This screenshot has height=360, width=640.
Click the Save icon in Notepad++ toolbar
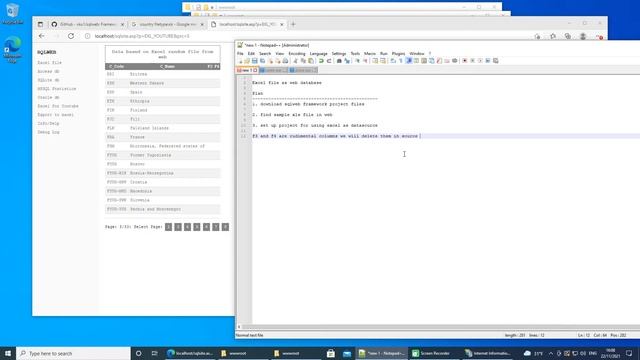tap(255, 61)
